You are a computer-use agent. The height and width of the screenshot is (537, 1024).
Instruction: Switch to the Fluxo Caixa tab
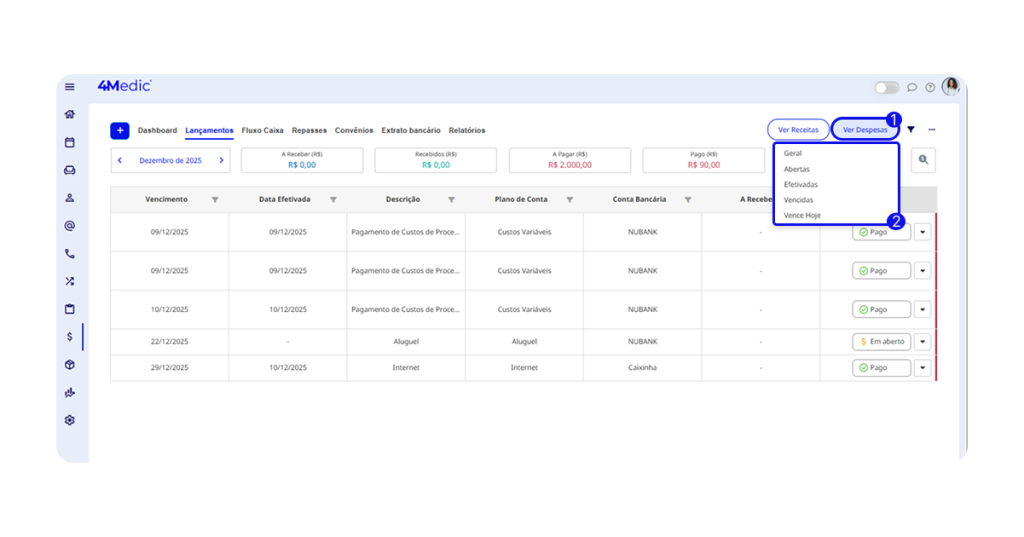point(262,130)
